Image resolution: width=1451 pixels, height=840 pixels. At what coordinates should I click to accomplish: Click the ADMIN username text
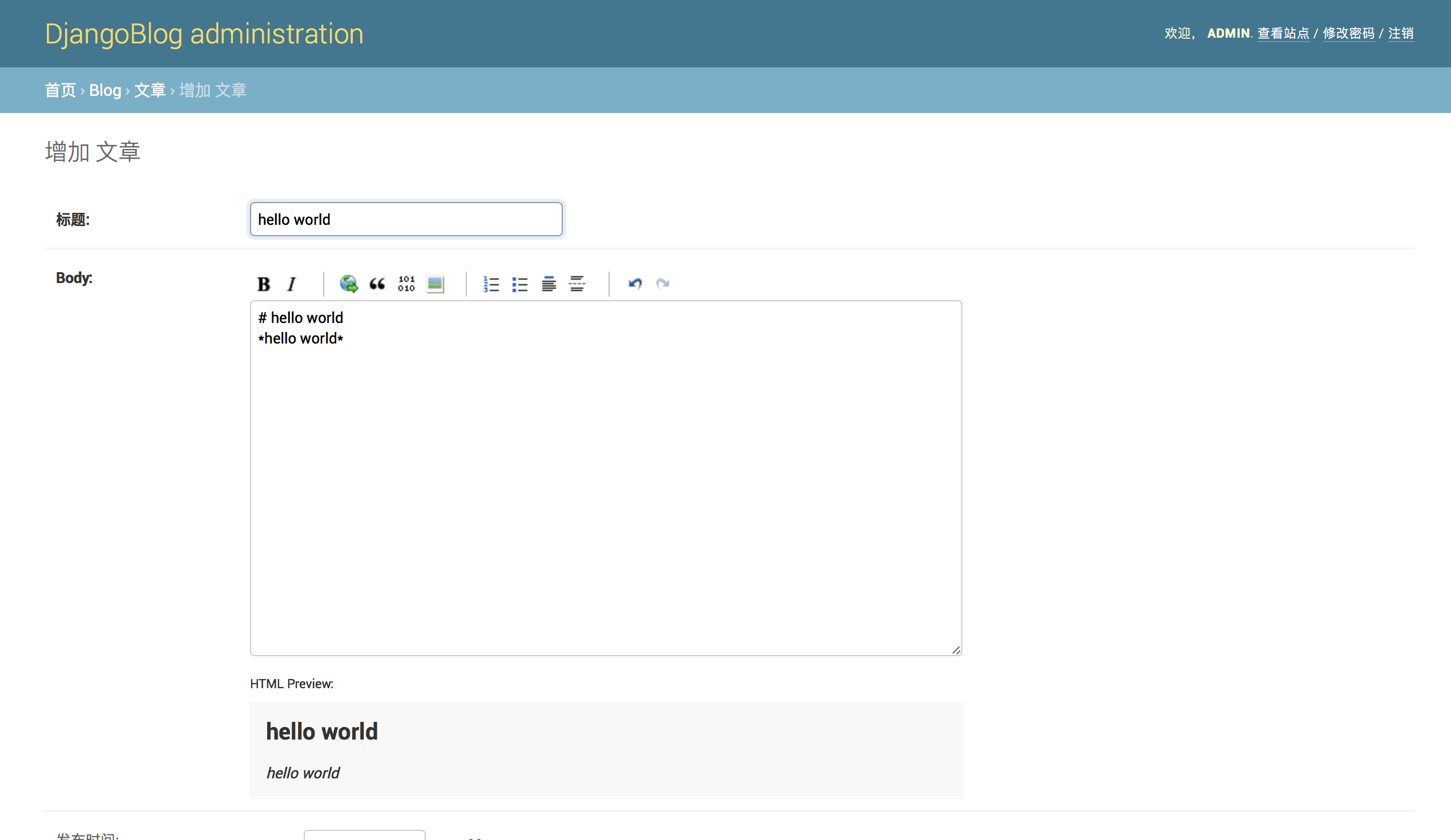point(1228,34)
